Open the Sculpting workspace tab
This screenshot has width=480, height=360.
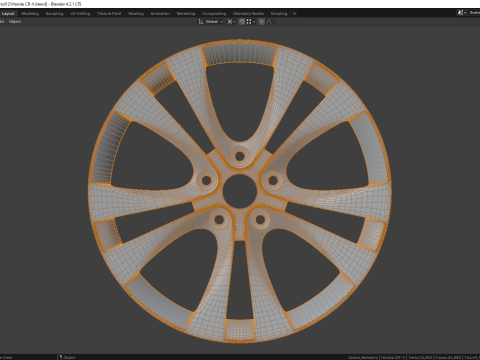coord(54,14)
